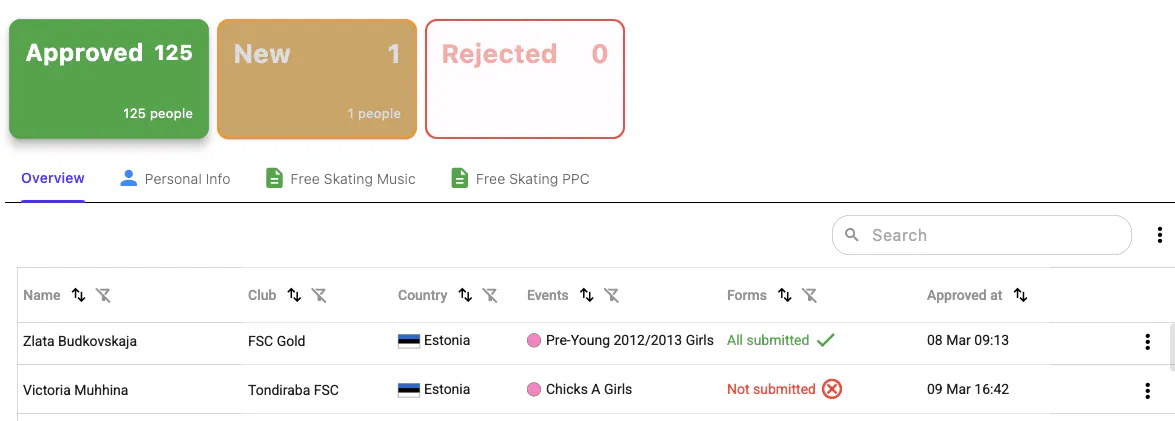Open row actions for Zlata Budkovskaja

point(1147,342)
